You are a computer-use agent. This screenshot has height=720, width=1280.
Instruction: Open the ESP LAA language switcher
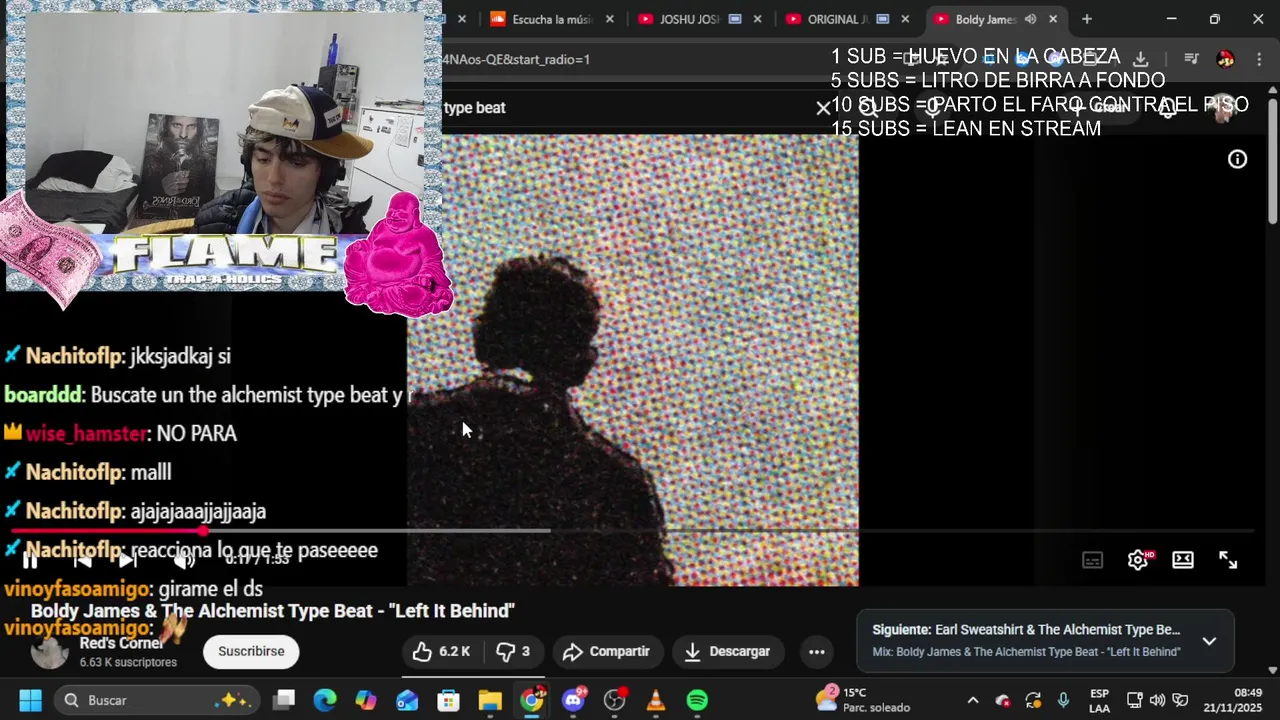1099,700
